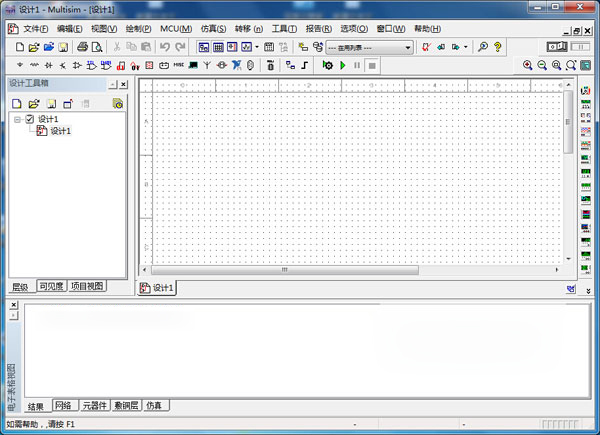Toggle the Spreadsheet view button
The image size is (600, 435).
point(218,47)
